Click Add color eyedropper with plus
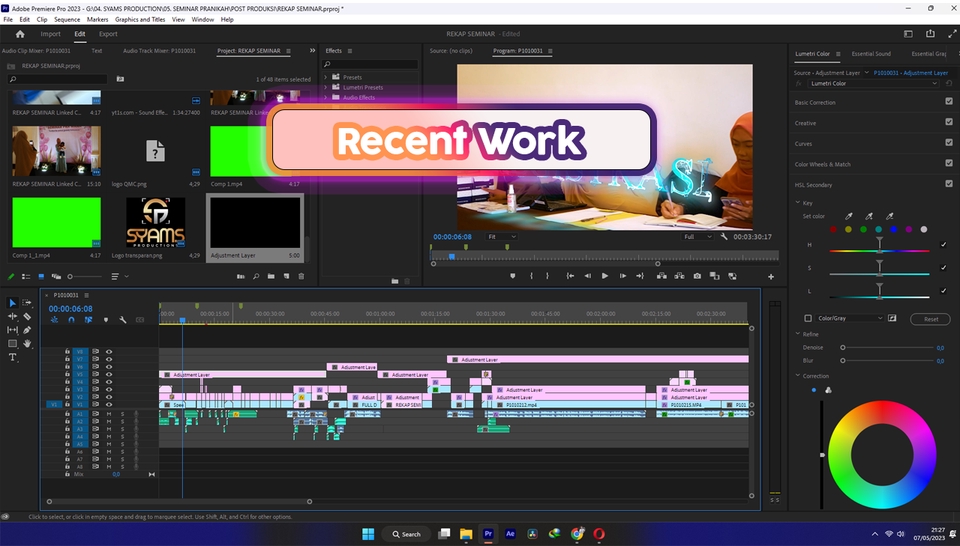The height and width of the screenshot is (546, 960). (869, 216)
